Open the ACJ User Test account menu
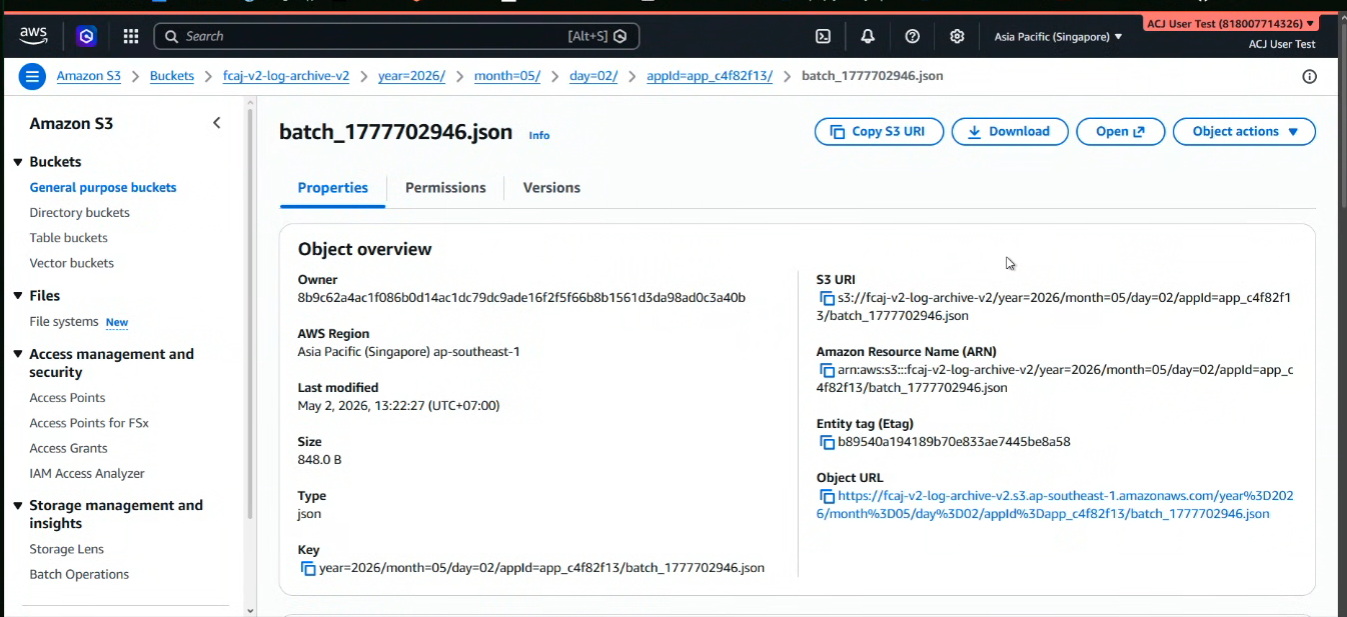This screenshot has height=617, width=1347. click(x=1230, y=23)
